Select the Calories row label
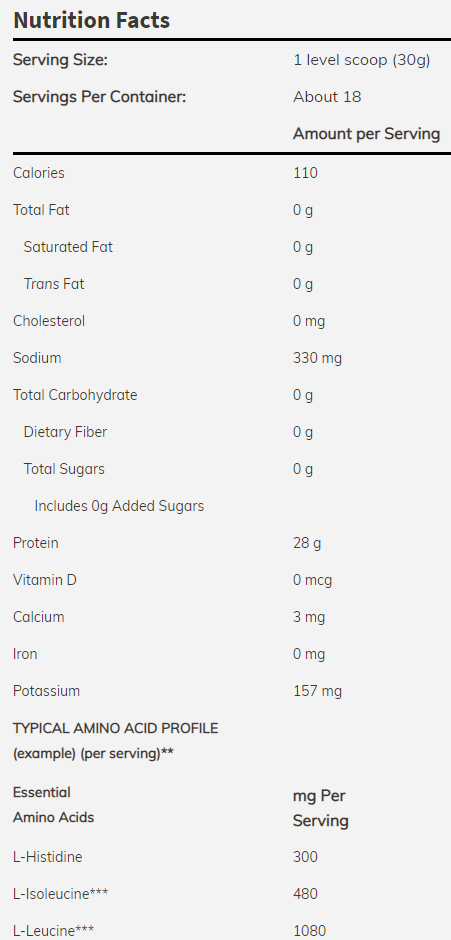Viewport: 451px width, 940px height. (x=39, y=173)
